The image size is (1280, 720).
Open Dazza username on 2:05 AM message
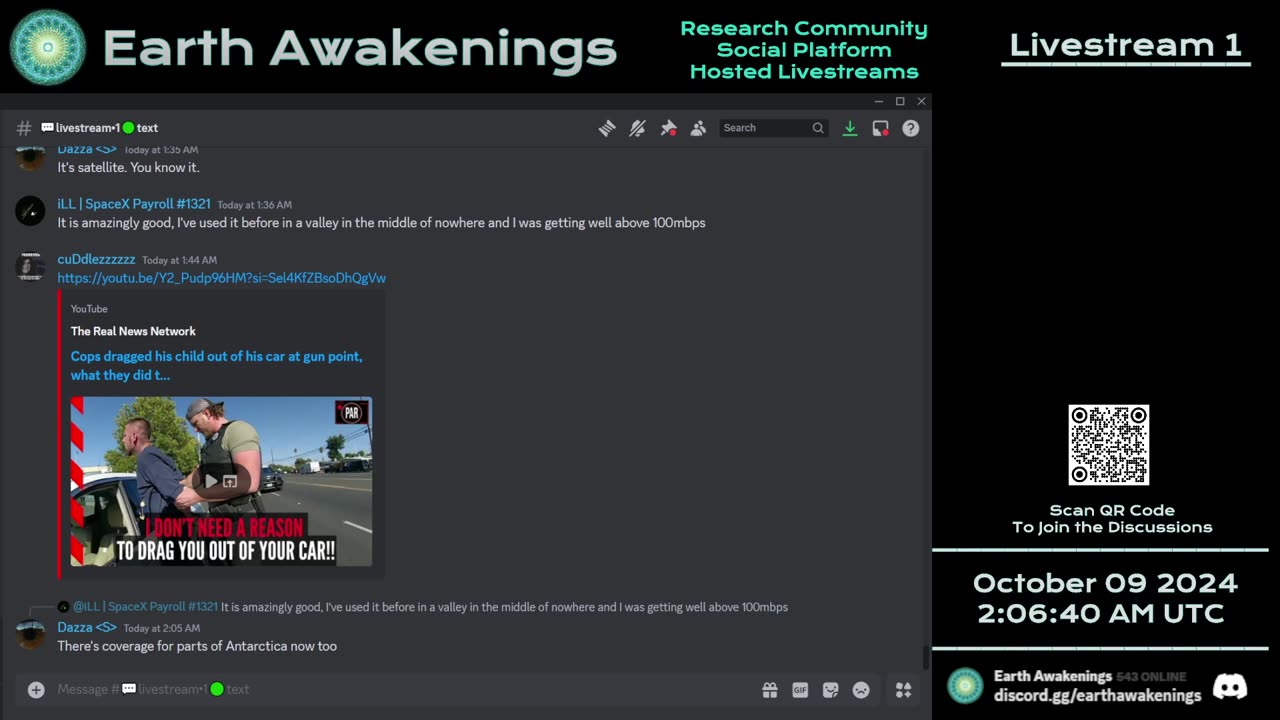pos(87,627)
